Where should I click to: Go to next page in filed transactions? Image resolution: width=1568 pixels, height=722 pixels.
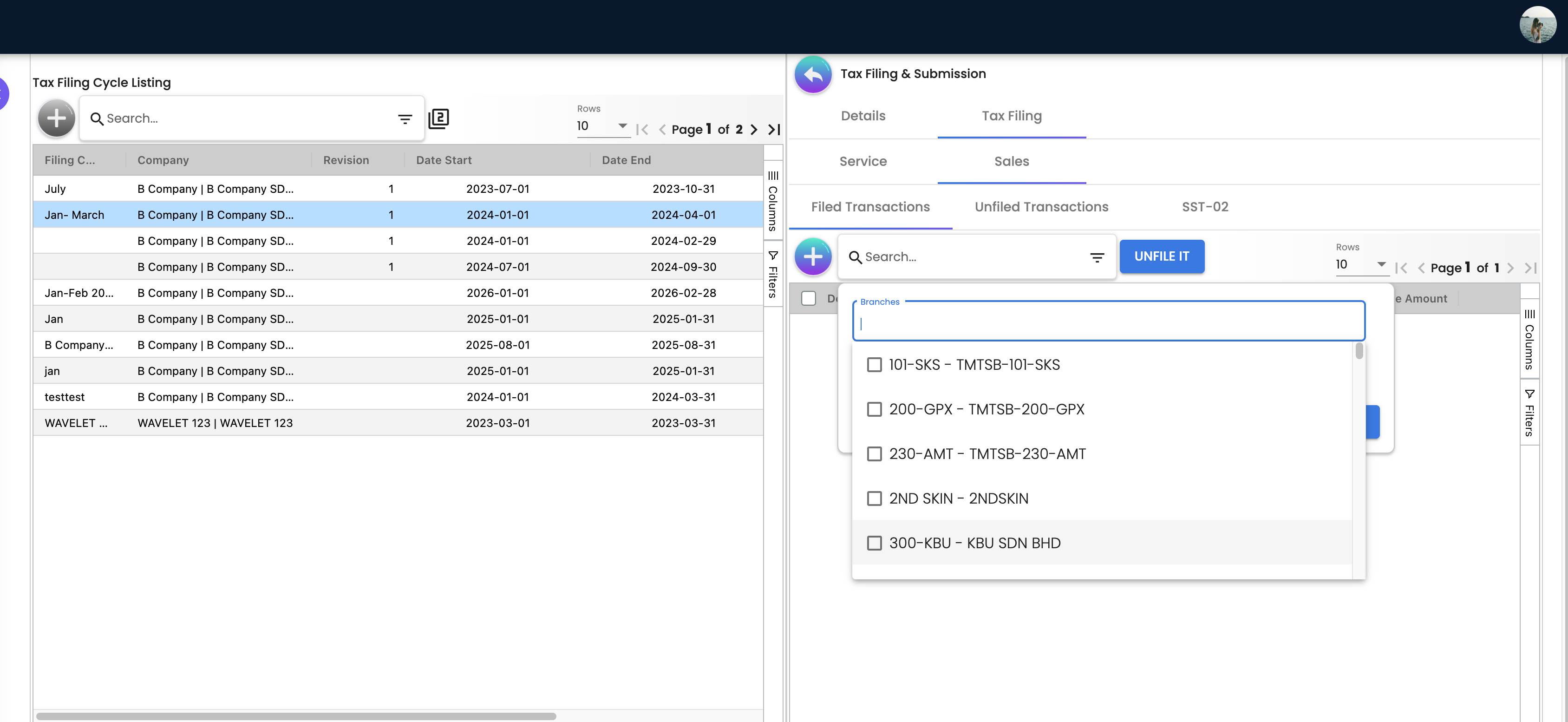tap(1510, 268)
